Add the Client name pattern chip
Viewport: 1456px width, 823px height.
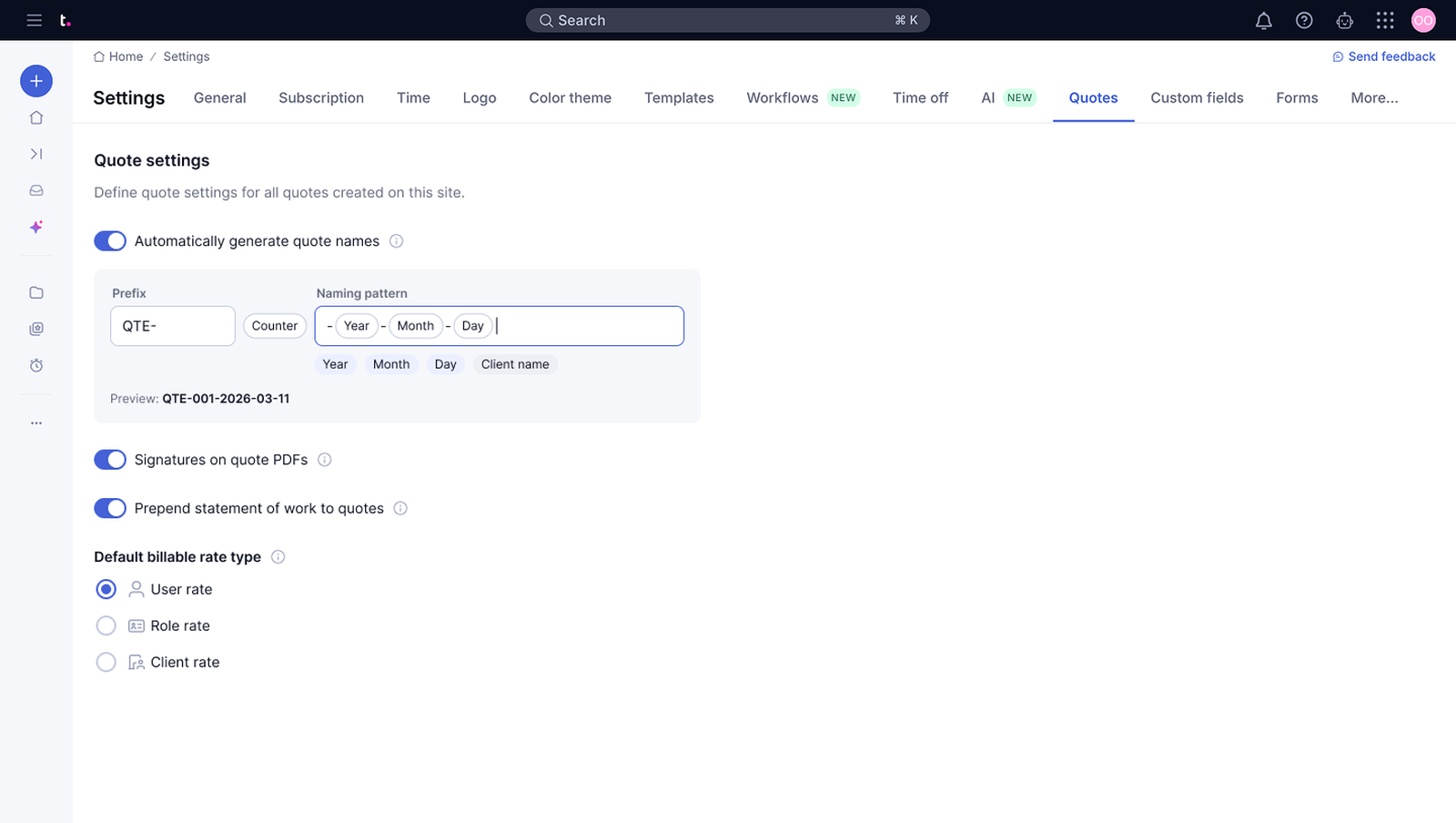pos(514,364)
